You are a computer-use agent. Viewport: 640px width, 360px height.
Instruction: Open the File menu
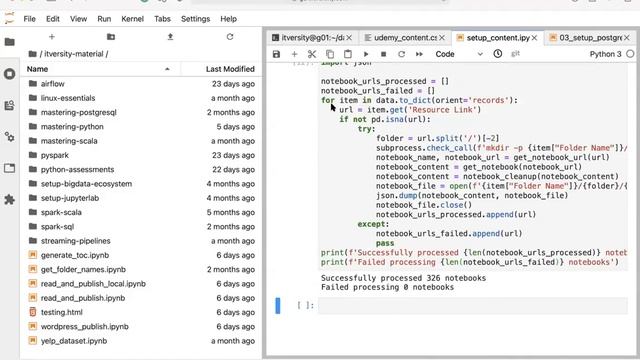point(29,19)
